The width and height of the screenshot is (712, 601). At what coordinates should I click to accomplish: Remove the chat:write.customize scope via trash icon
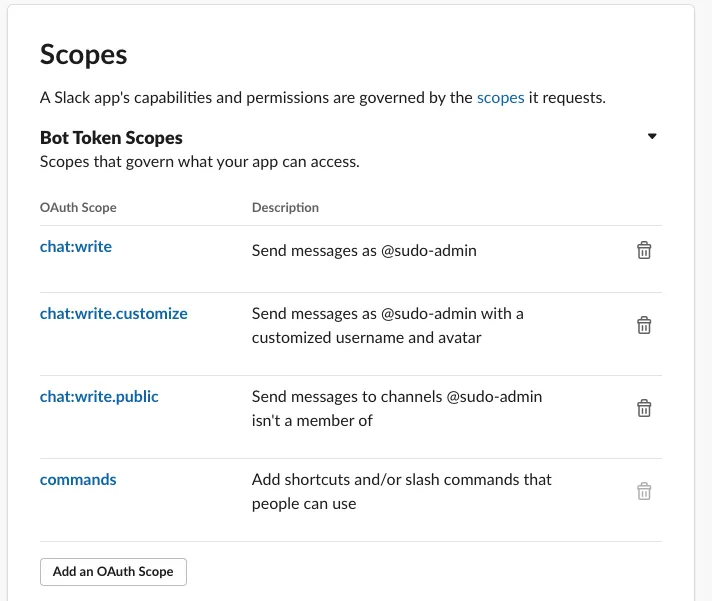[x=645, y=325]
